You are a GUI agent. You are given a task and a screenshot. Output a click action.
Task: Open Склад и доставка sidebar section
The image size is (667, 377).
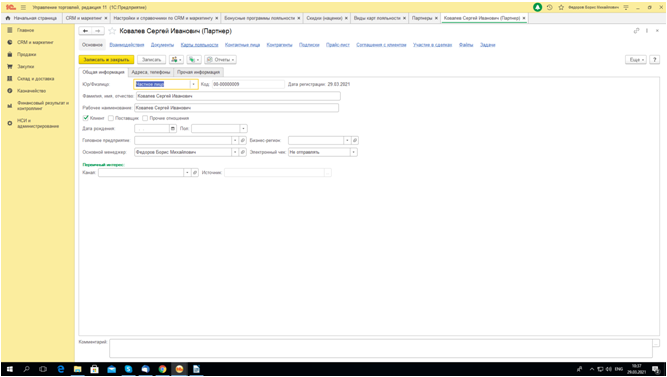point(35,79)
